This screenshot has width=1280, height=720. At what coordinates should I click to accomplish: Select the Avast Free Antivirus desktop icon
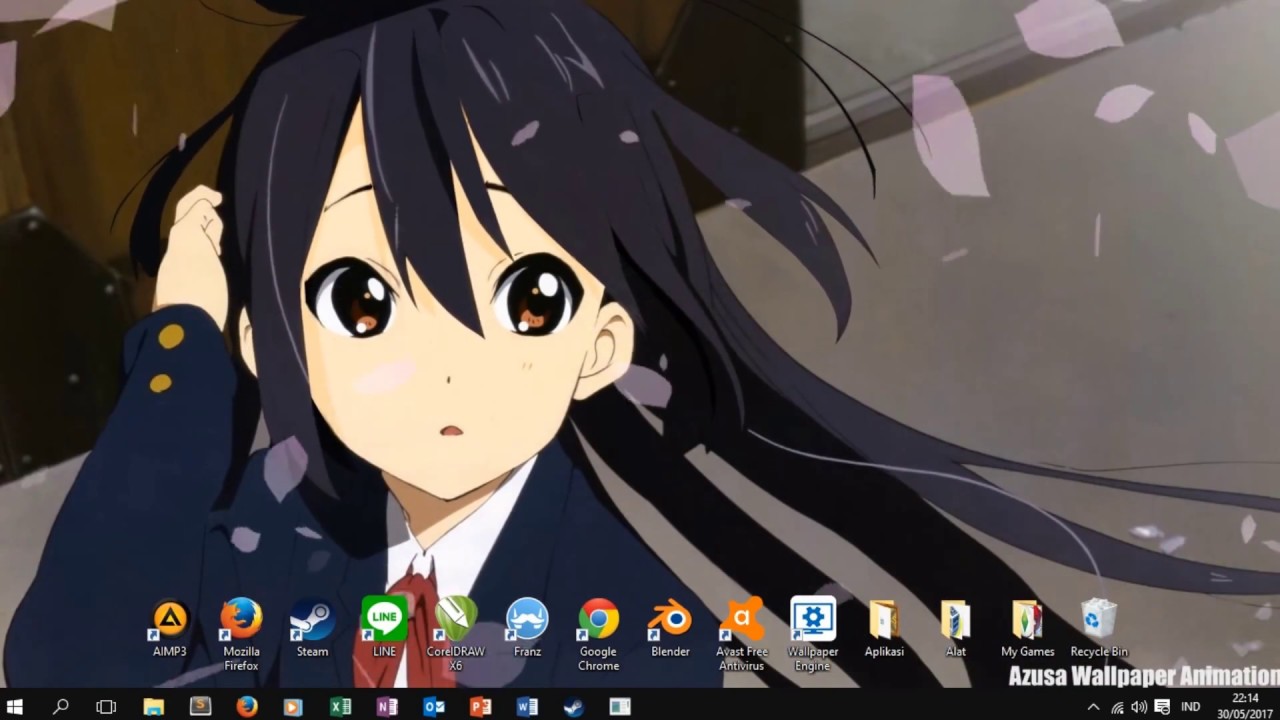[741, 635]
